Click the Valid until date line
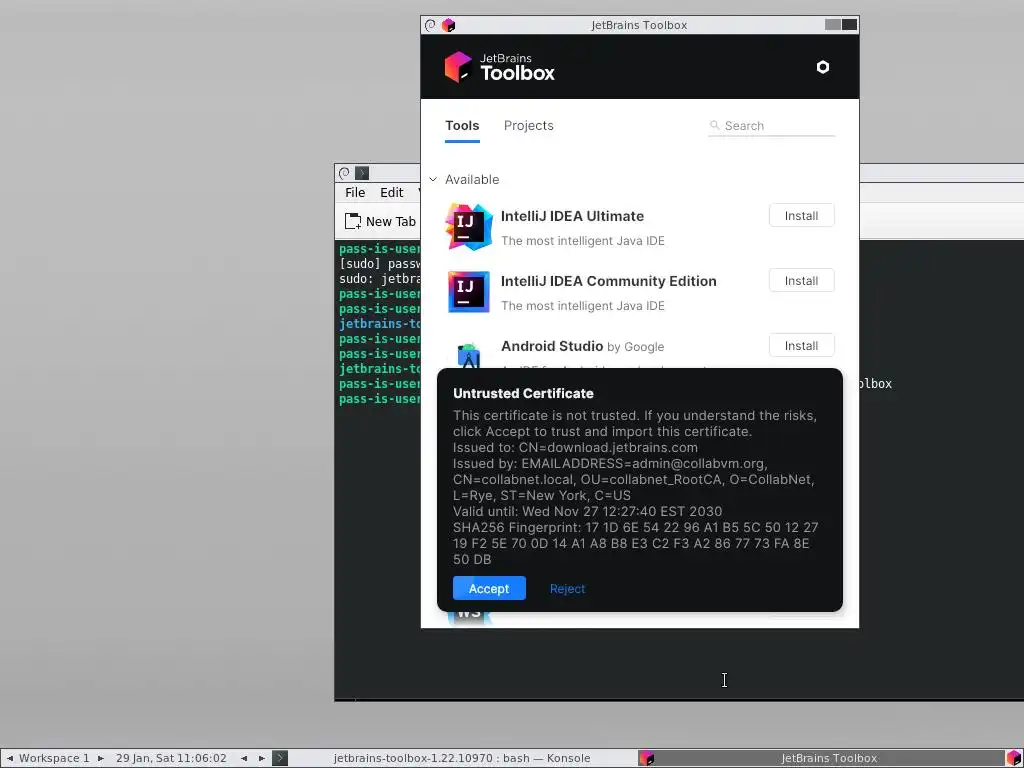The image size is (1024, 768). tap(588, 511)
